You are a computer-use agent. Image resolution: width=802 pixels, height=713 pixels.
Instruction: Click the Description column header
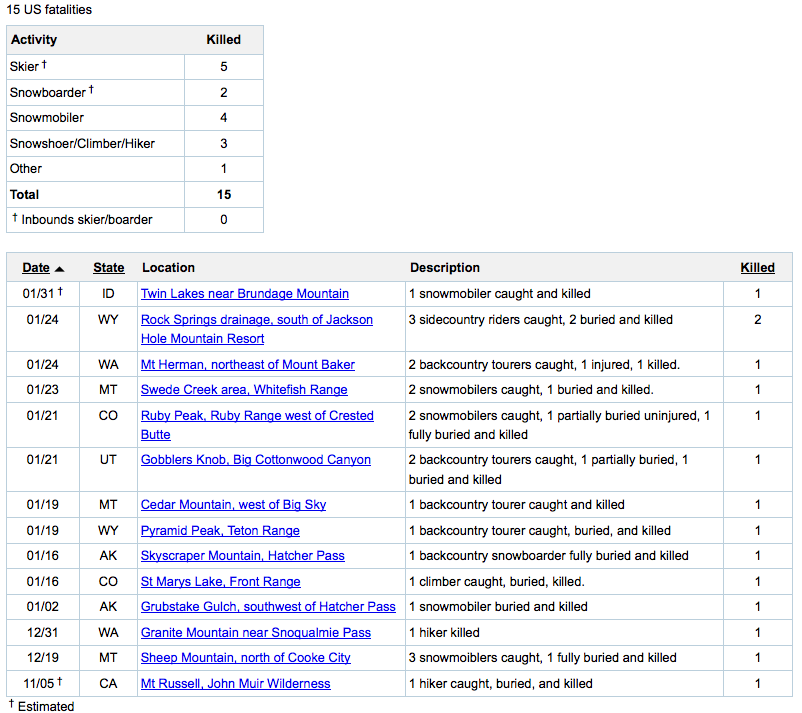click(445, 268)
